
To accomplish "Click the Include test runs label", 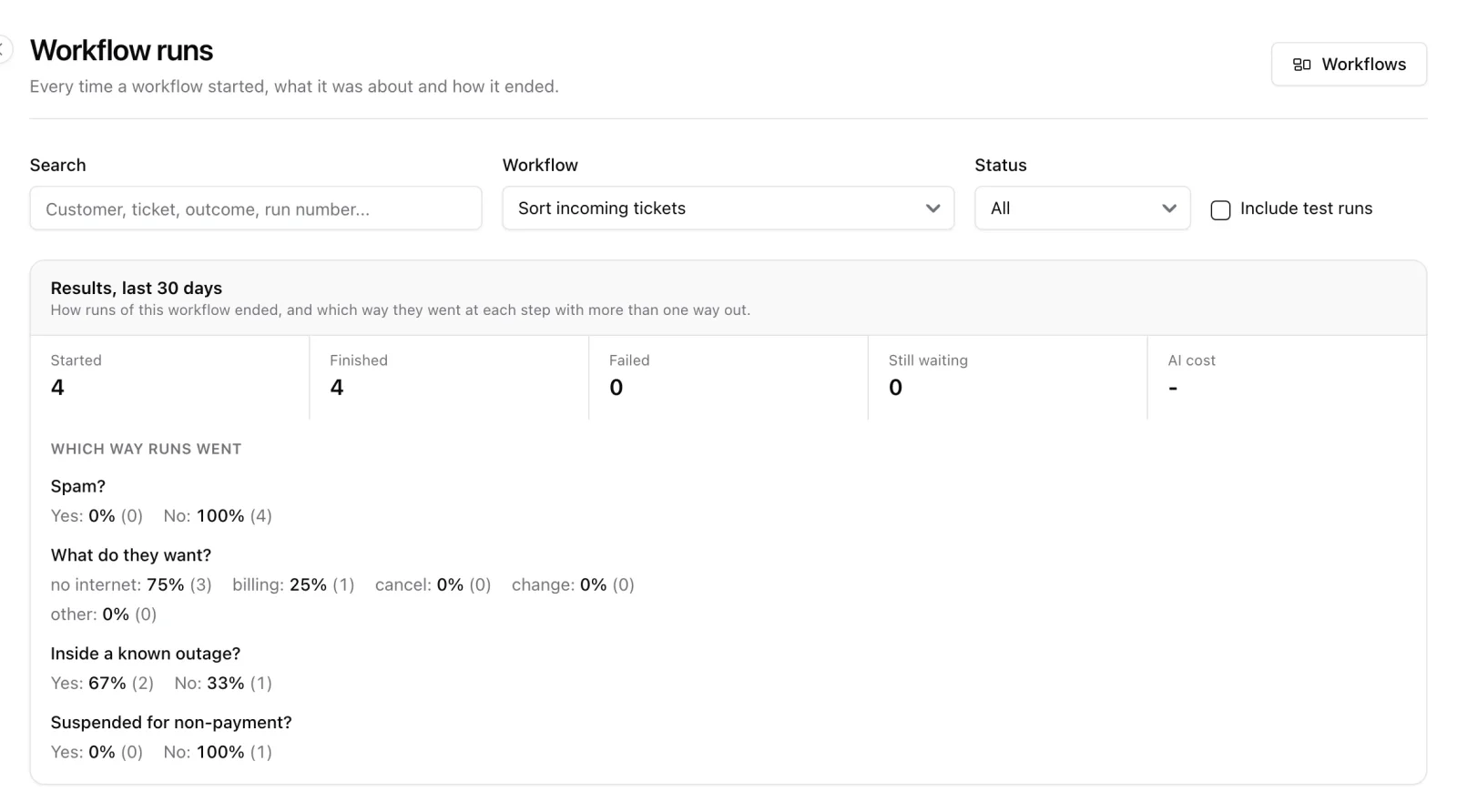I will coord(1306,208).
